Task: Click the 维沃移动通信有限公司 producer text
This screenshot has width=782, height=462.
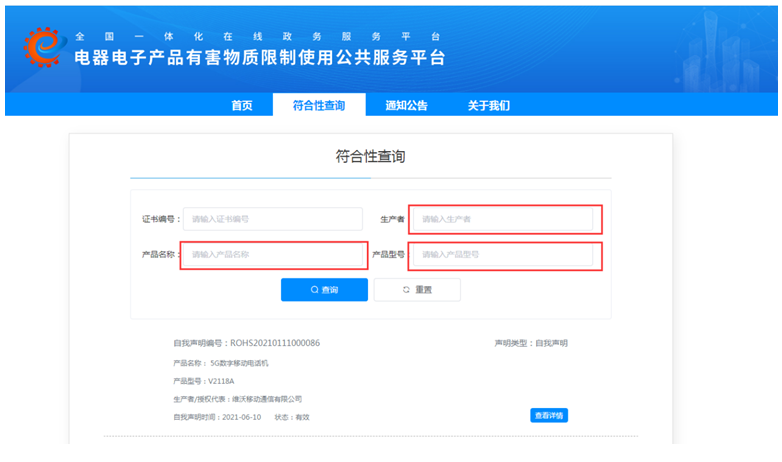Action: (267, 399)
